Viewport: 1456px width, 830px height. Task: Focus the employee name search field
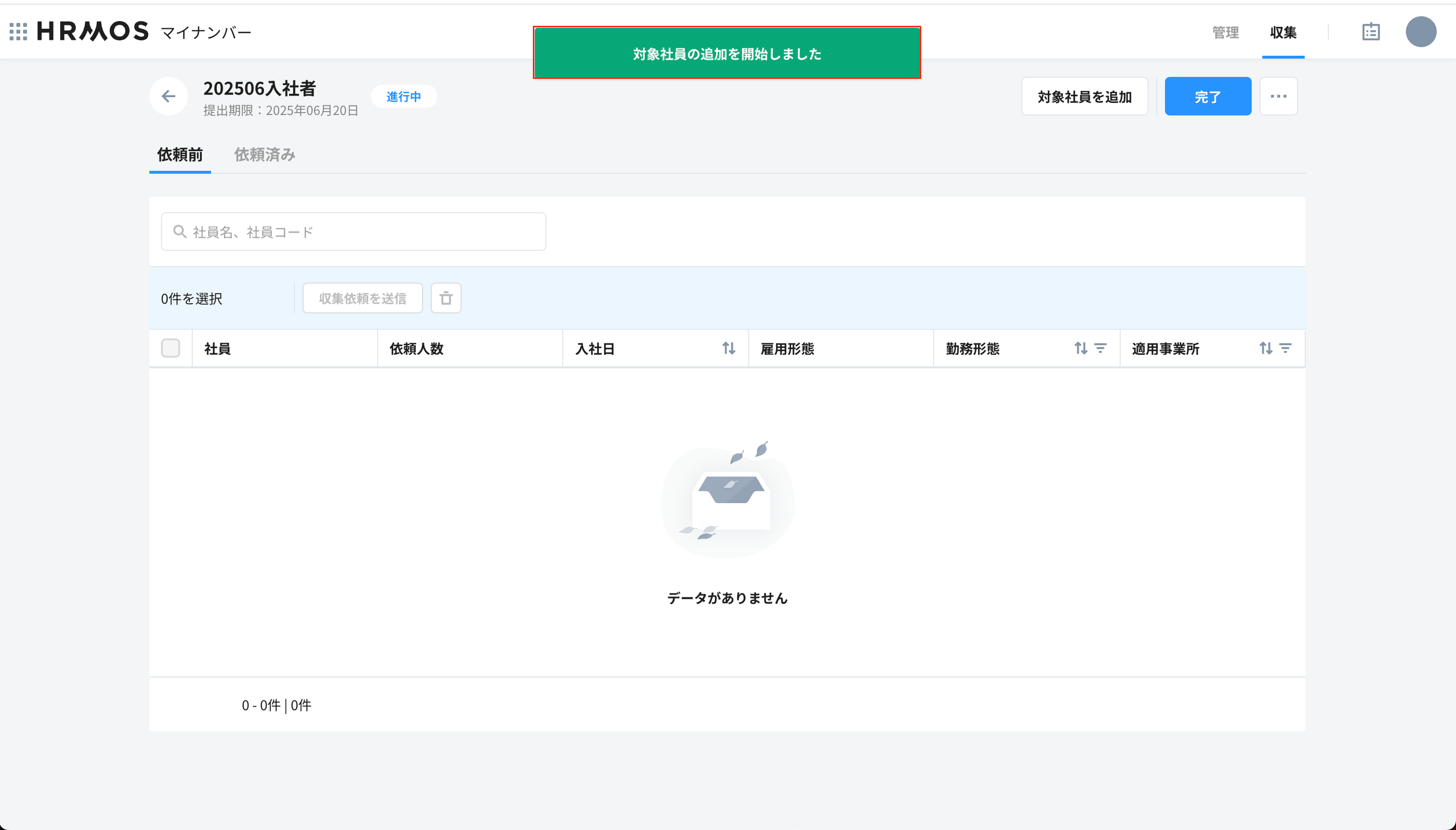(354, 232)
